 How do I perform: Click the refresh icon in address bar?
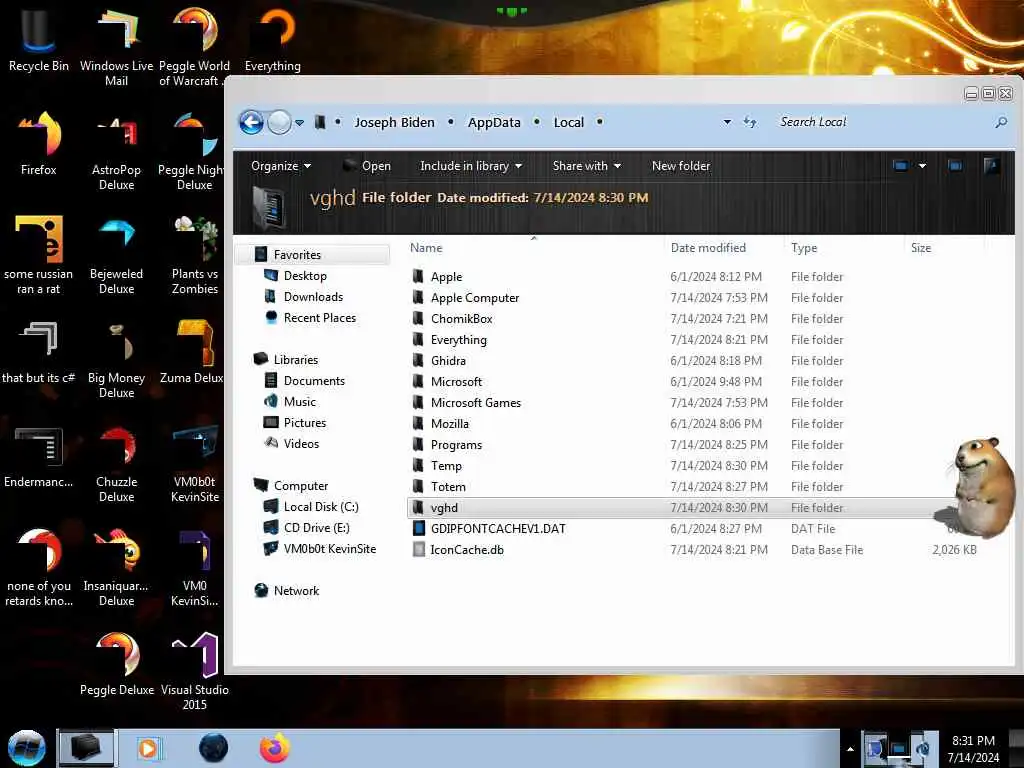click(750, 122)
